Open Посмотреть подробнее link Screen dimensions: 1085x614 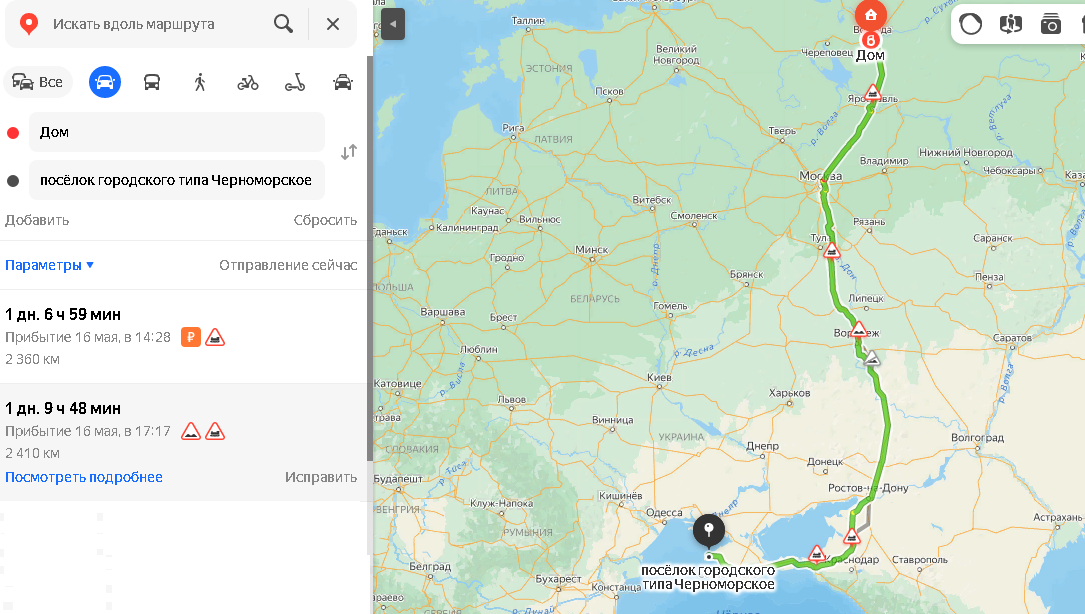[x=84, y=477]
